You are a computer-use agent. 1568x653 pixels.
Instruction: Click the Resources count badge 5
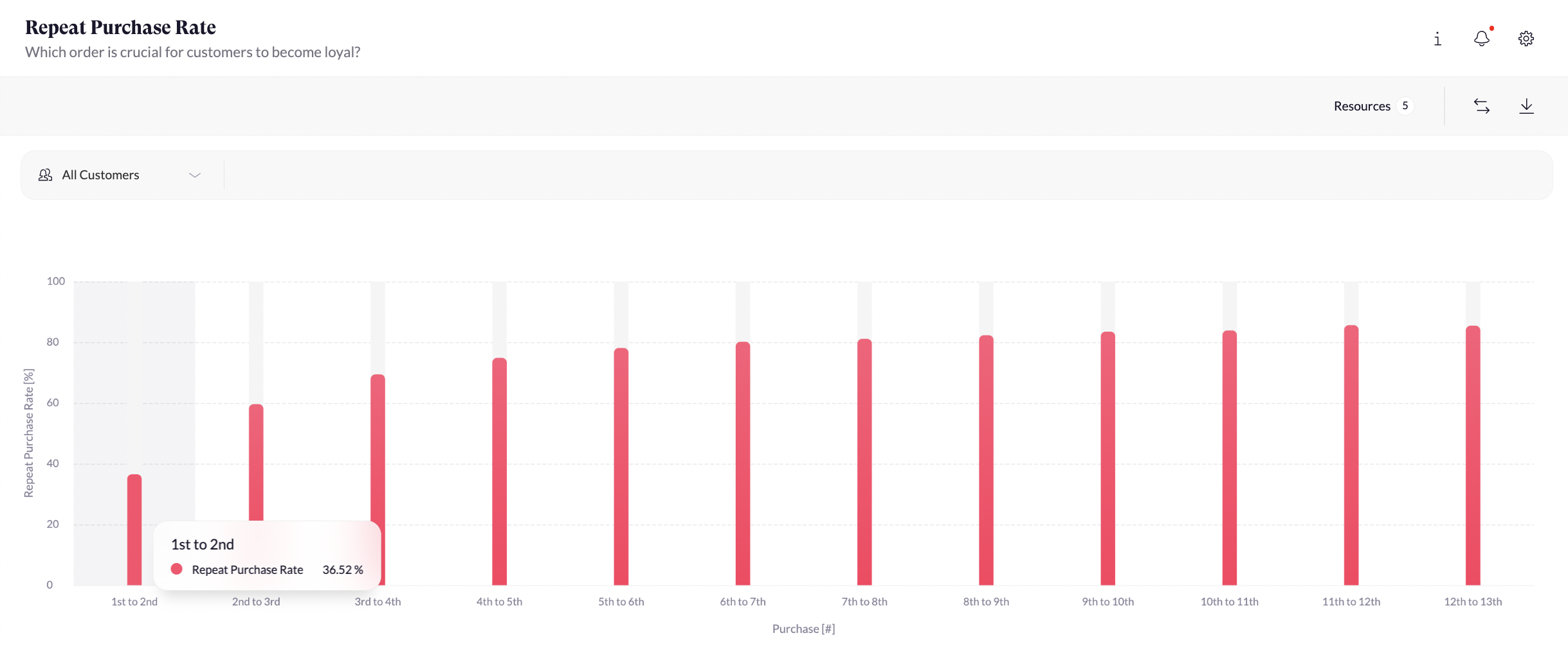[x=1405, y=105]
